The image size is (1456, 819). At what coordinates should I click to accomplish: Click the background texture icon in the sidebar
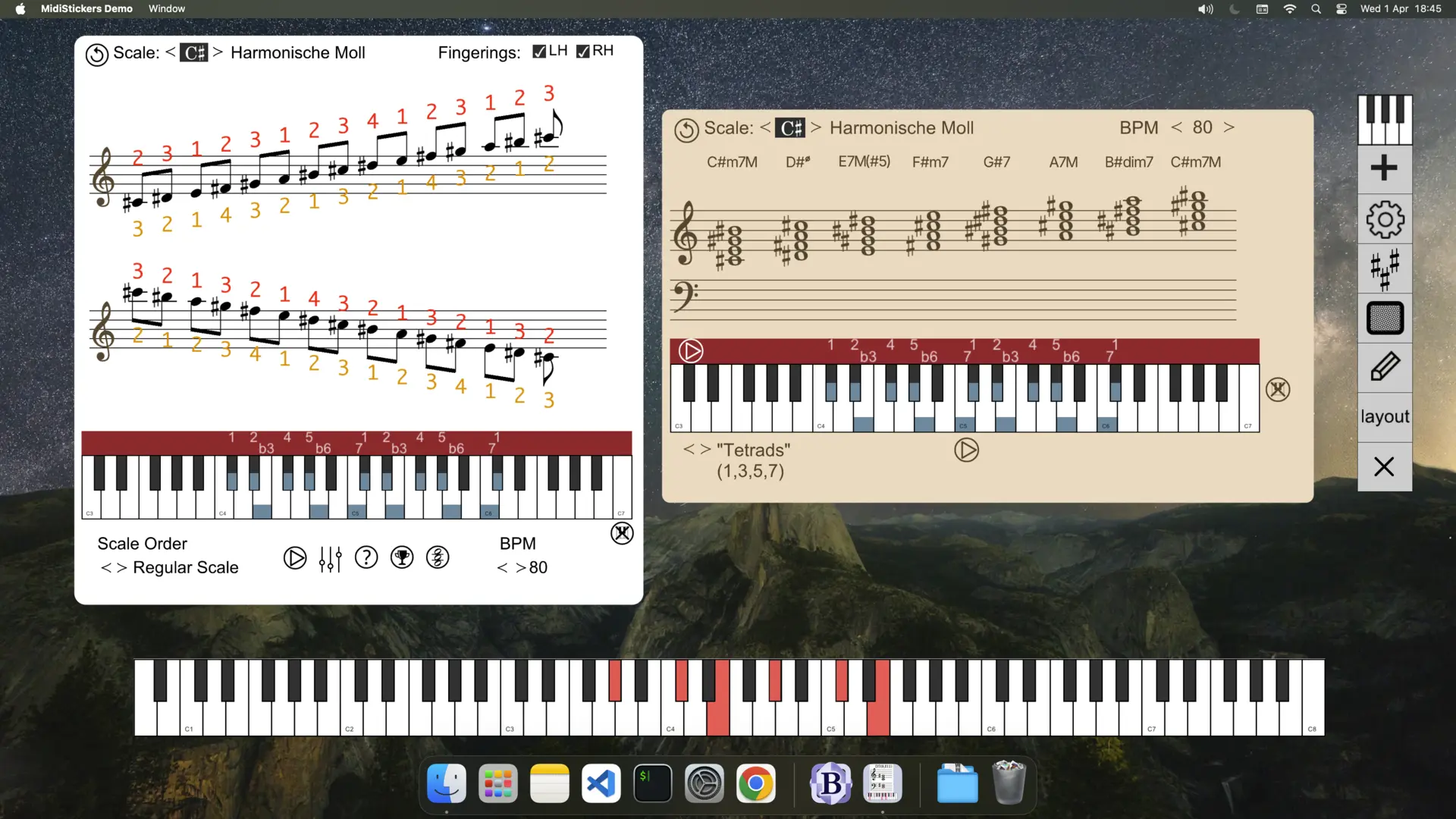point(1385,318)
